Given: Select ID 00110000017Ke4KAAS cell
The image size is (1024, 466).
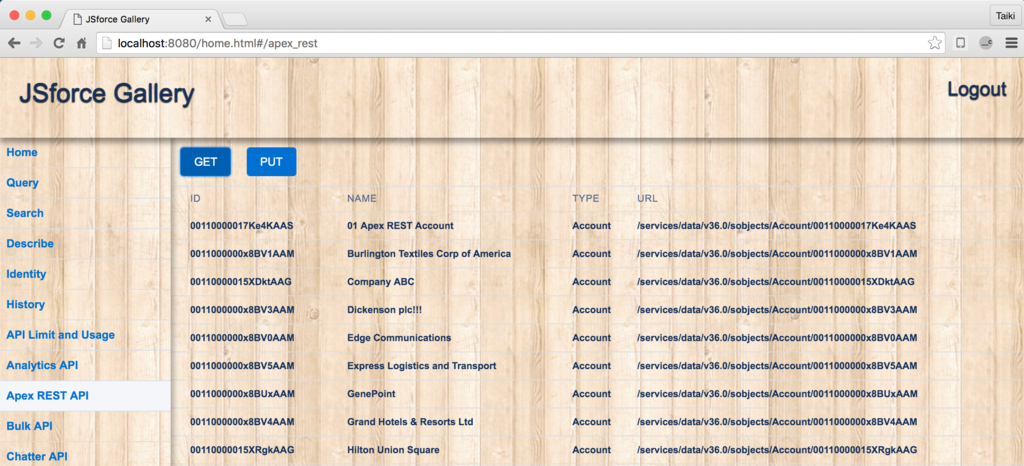Looking at the screenshot, I should click(x=242, y=226).
